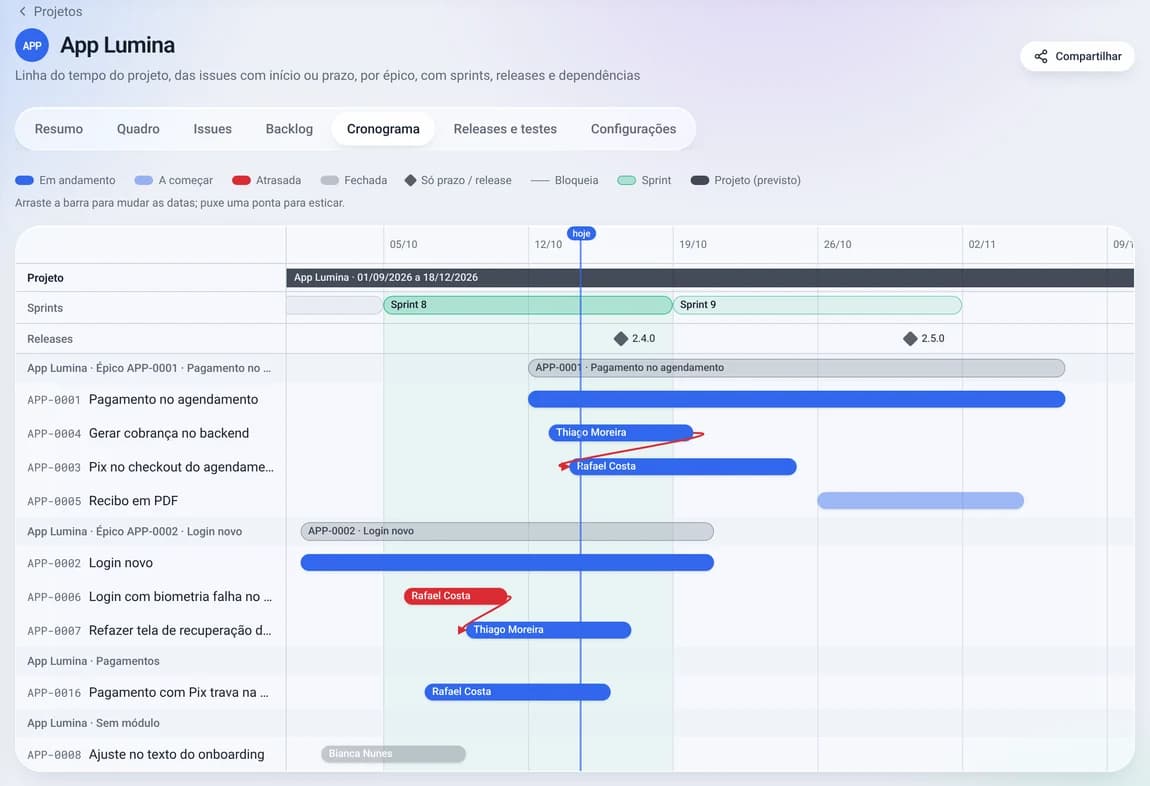1150x786 pixels.
Task: Click the APP project avatar icon
Action: pos(32,45)
